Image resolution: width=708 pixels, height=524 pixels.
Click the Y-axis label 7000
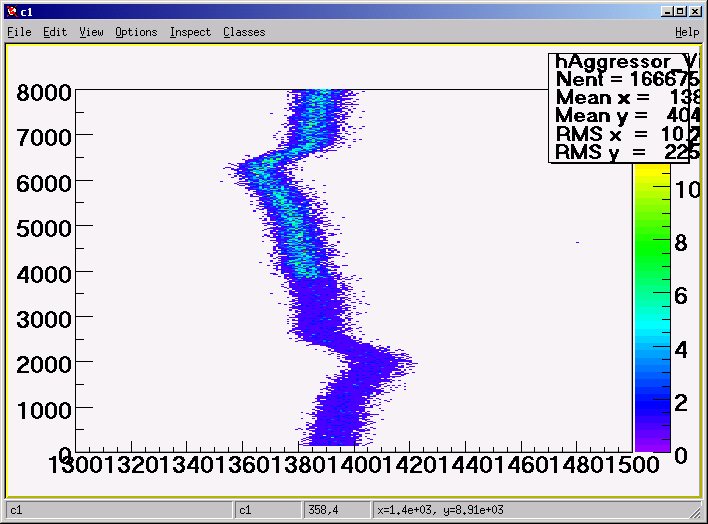[44, 137]
